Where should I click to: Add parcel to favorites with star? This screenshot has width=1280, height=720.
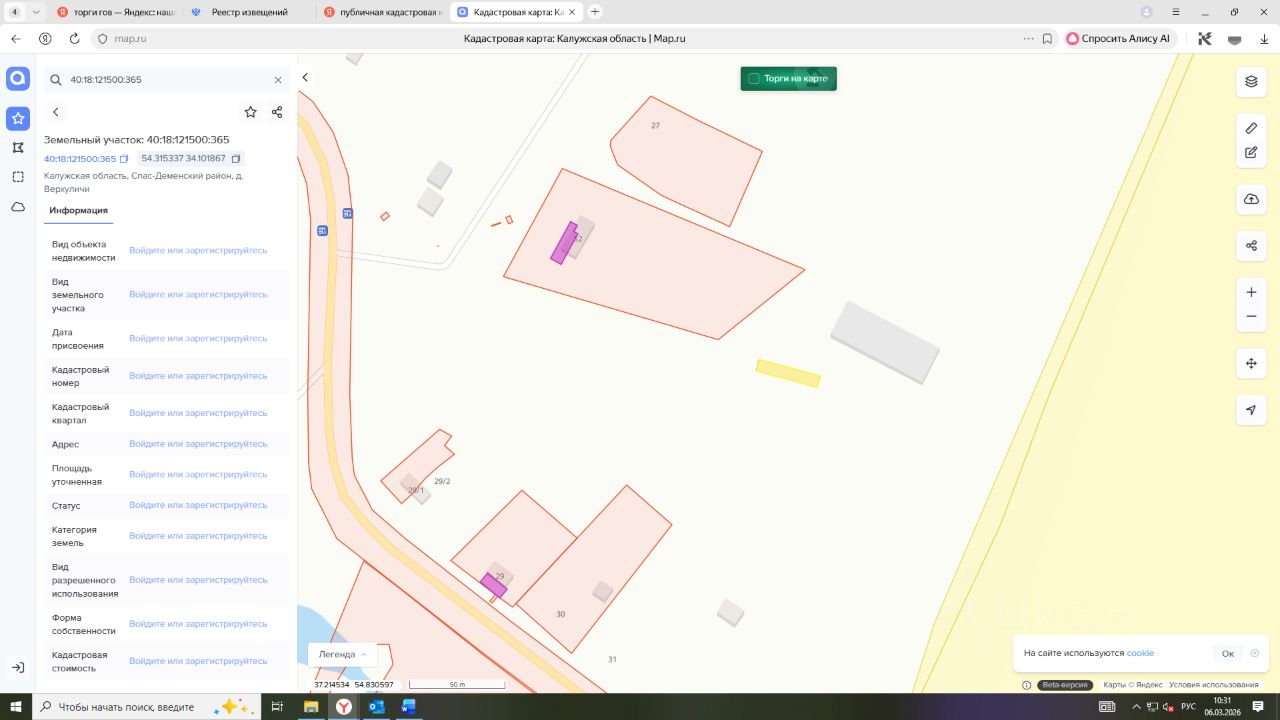point(250,112)
